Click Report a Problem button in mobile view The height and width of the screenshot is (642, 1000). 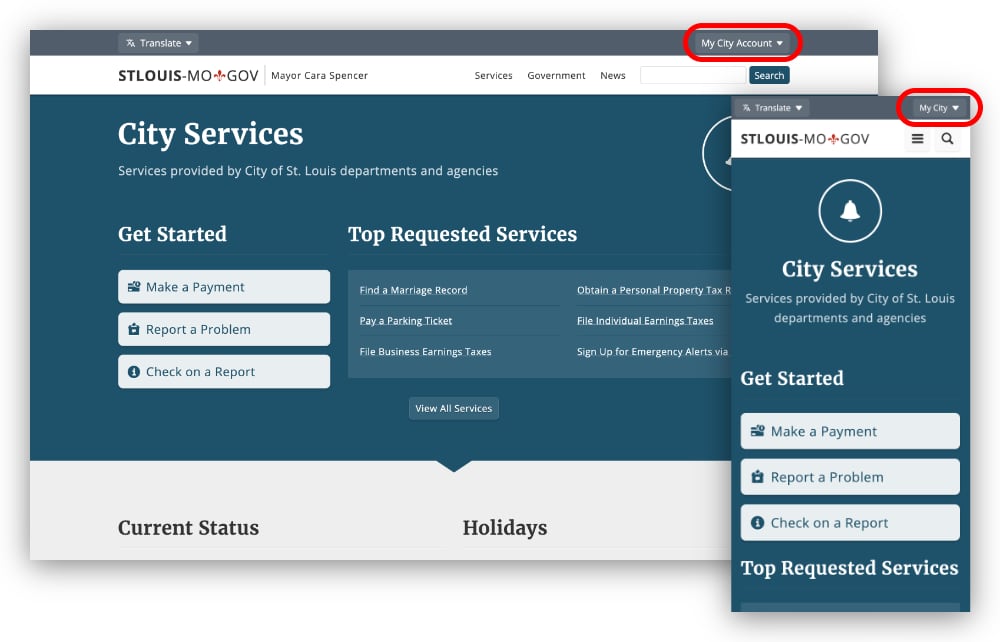coord(849,477)
